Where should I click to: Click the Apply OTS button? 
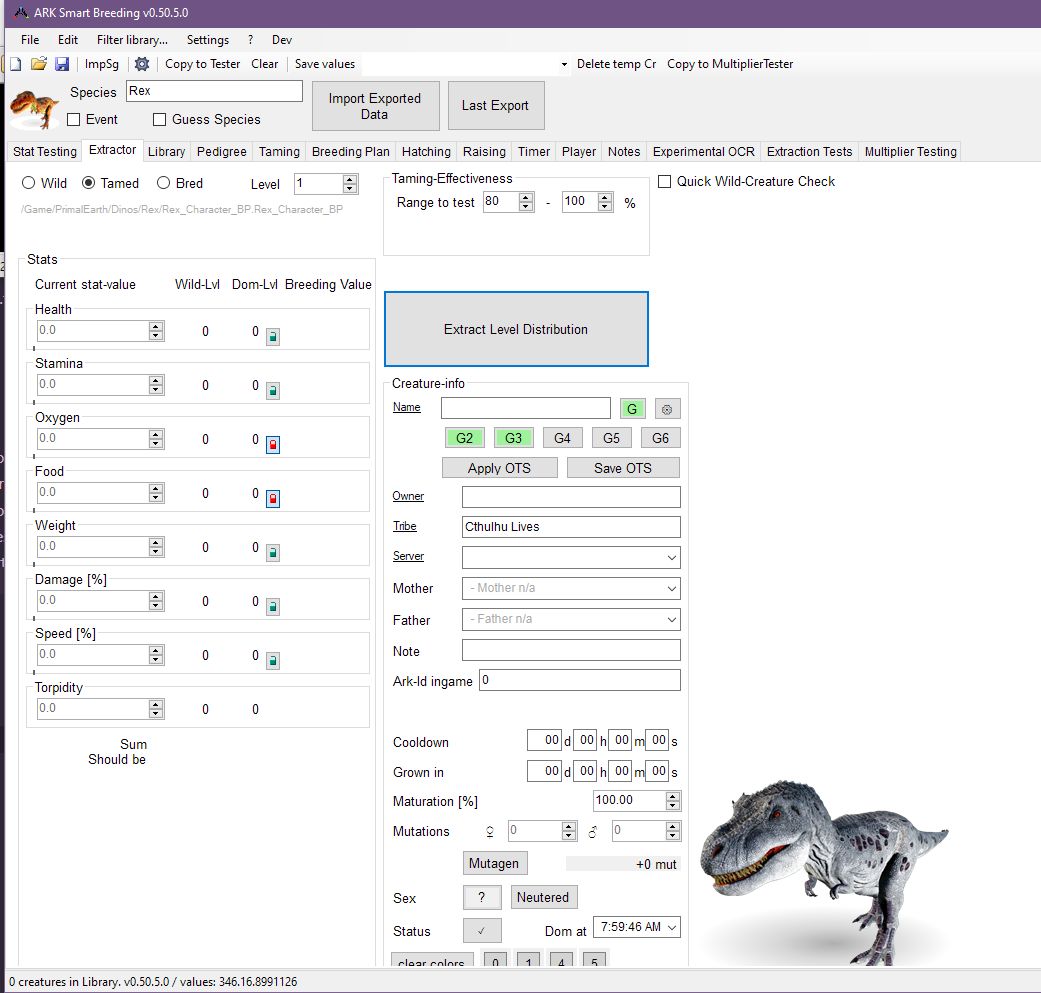[x=500, y=468]
